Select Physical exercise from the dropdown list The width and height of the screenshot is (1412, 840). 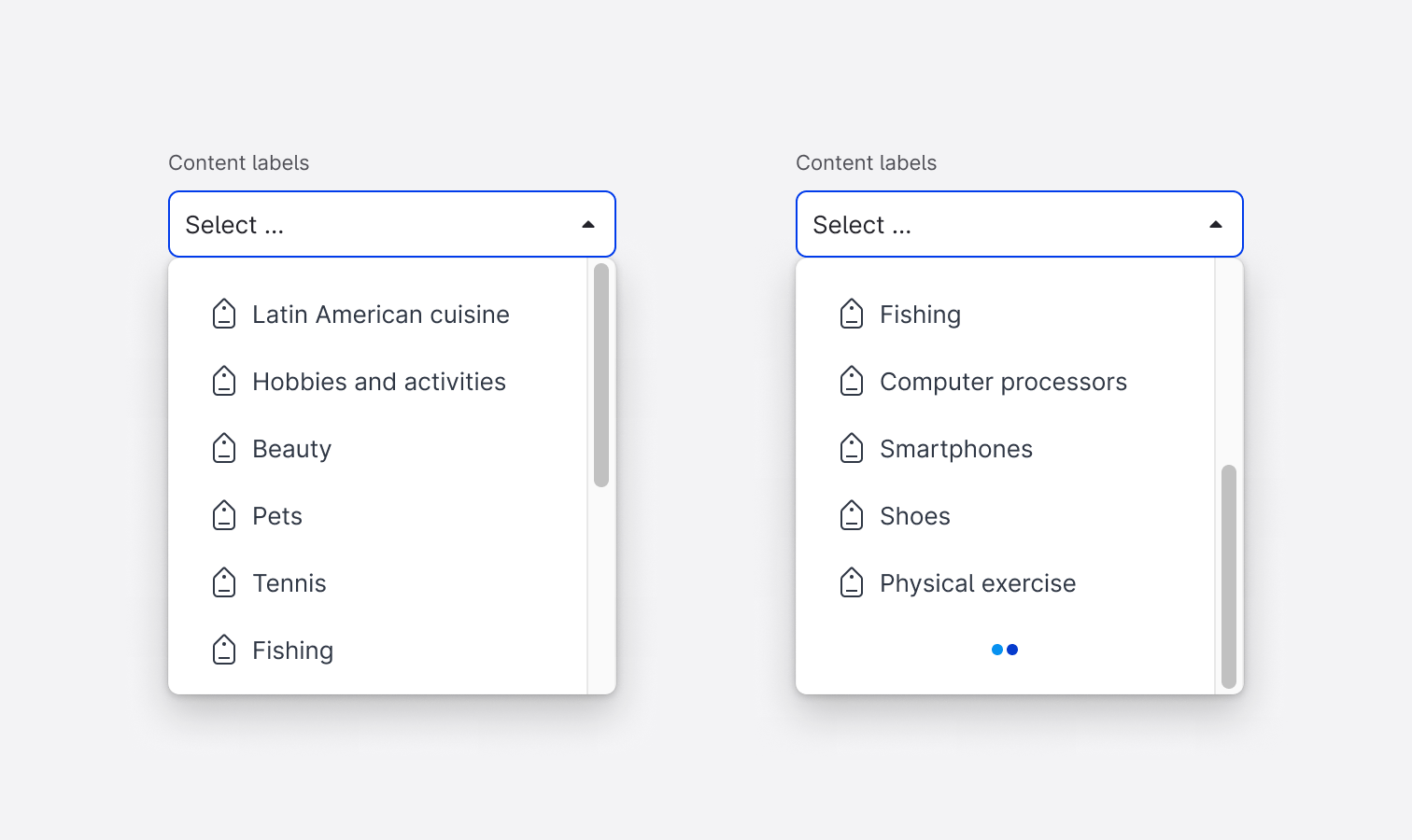click(977, 583)
